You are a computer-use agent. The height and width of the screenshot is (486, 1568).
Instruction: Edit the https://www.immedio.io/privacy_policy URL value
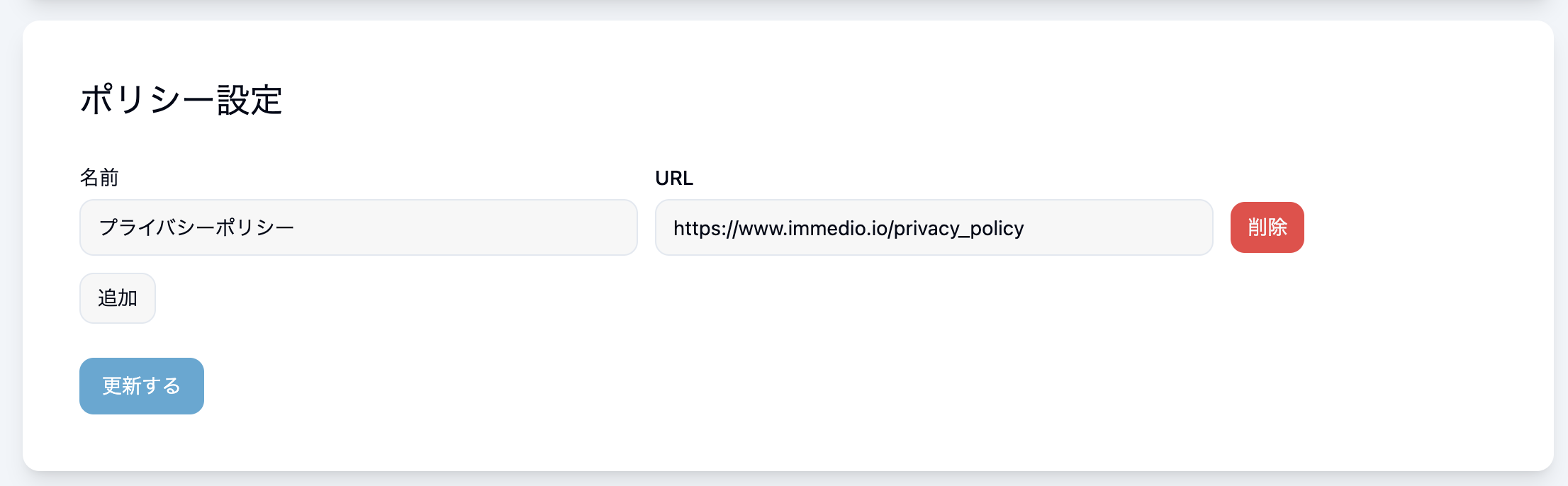tap(934, 227)
